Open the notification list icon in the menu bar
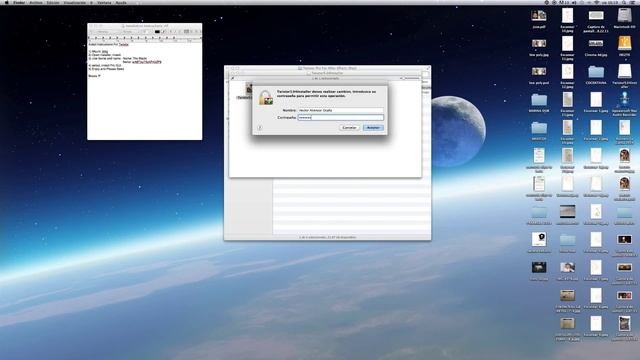 tap(632, 2)
